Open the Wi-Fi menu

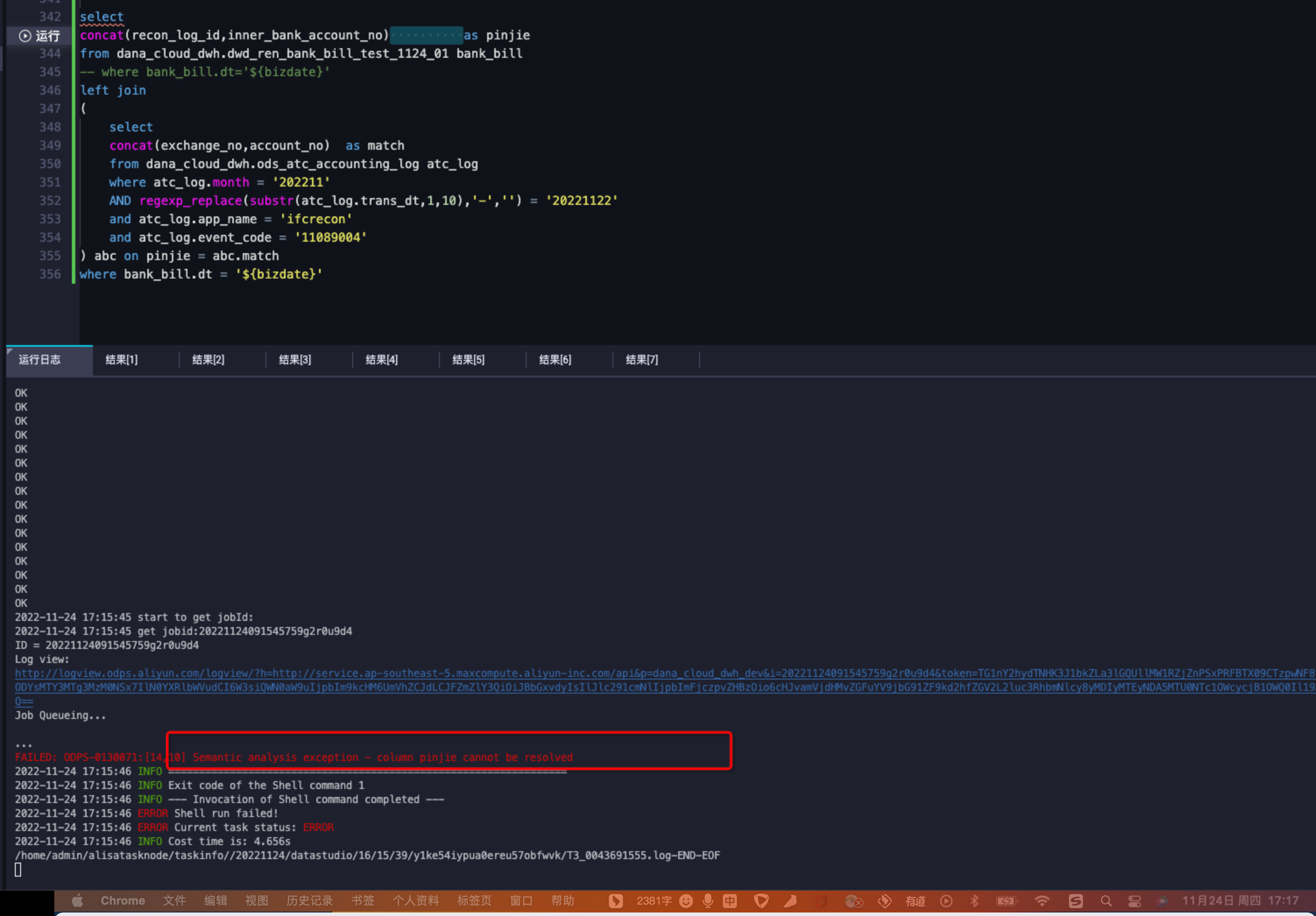[x=1042, y=901]
